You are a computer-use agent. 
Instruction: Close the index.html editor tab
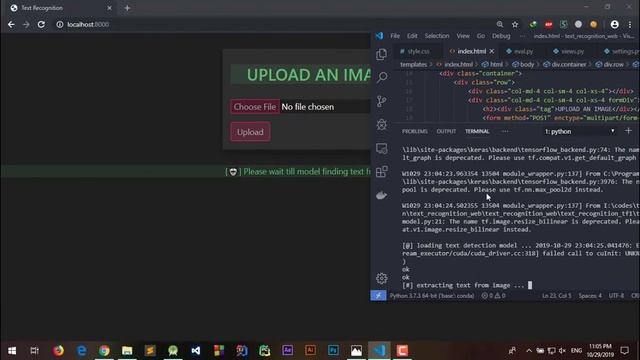[492, 51]
